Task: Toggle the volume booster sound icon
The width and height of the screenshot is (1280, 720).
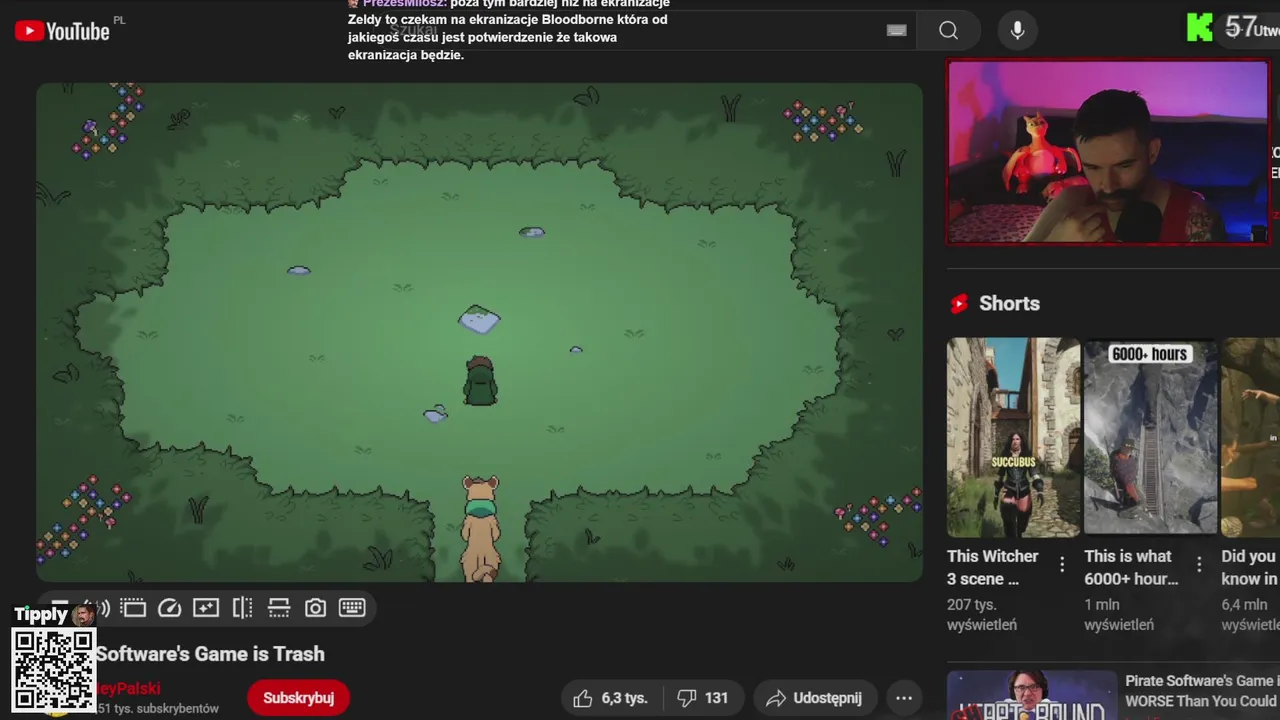Action: [103, 608]
